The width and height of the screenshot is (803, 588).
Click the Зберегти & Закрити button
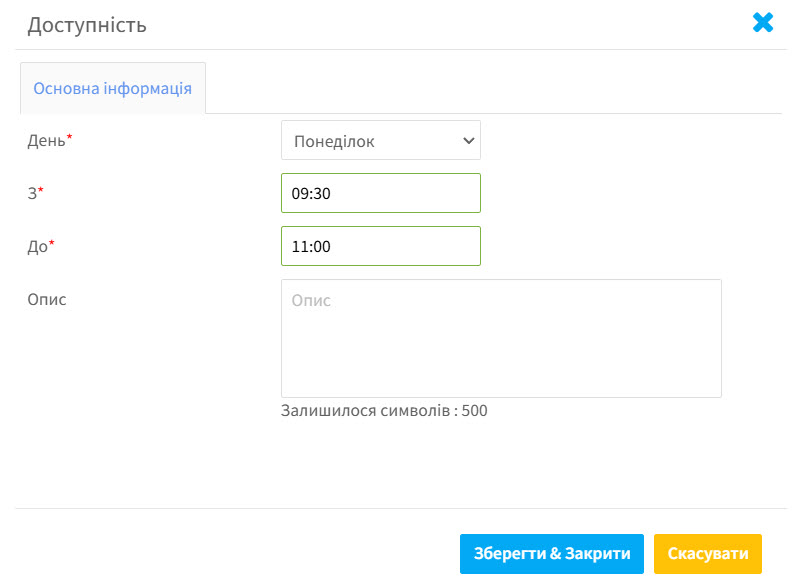(x=552, y=554)
